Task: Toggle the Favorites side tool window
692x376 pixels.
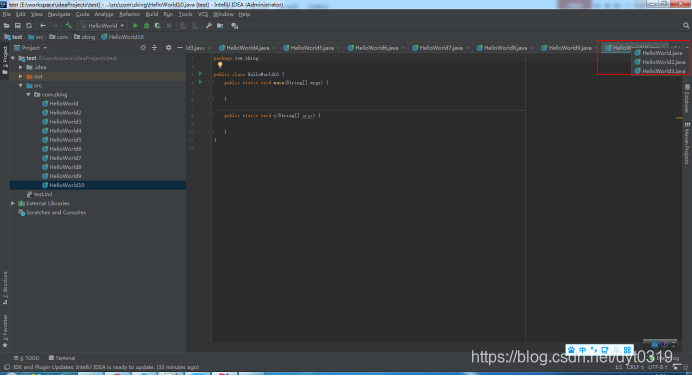Action: tap(5, 331)
